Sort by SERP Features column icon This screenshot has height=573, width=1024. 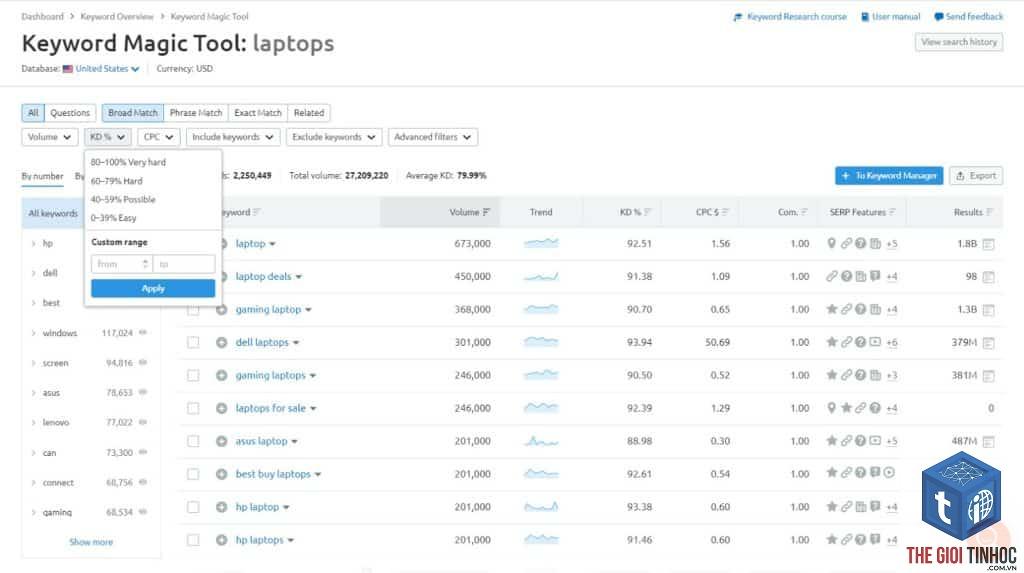click(893, 212)
